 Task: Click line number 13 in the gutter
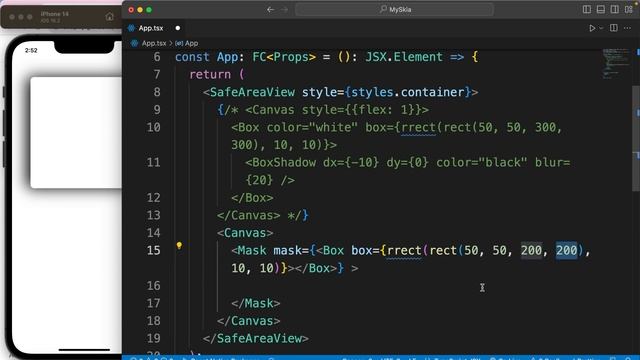coord(153,215)
